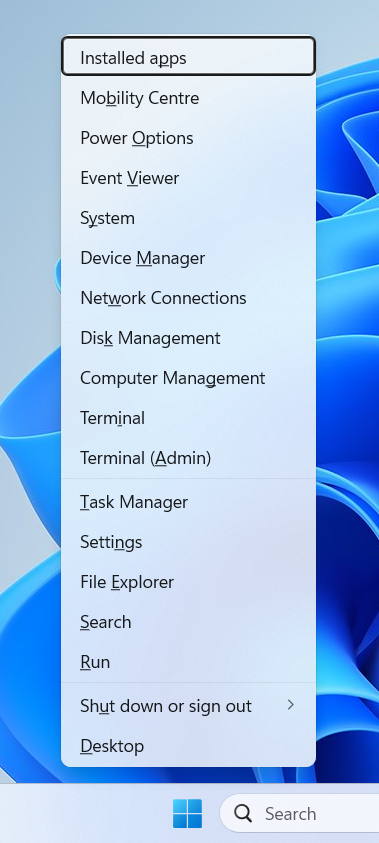The width and height of the screenshot is (379, 843).
Task: Click the taskbar Search box
Action: click(300, 813)
